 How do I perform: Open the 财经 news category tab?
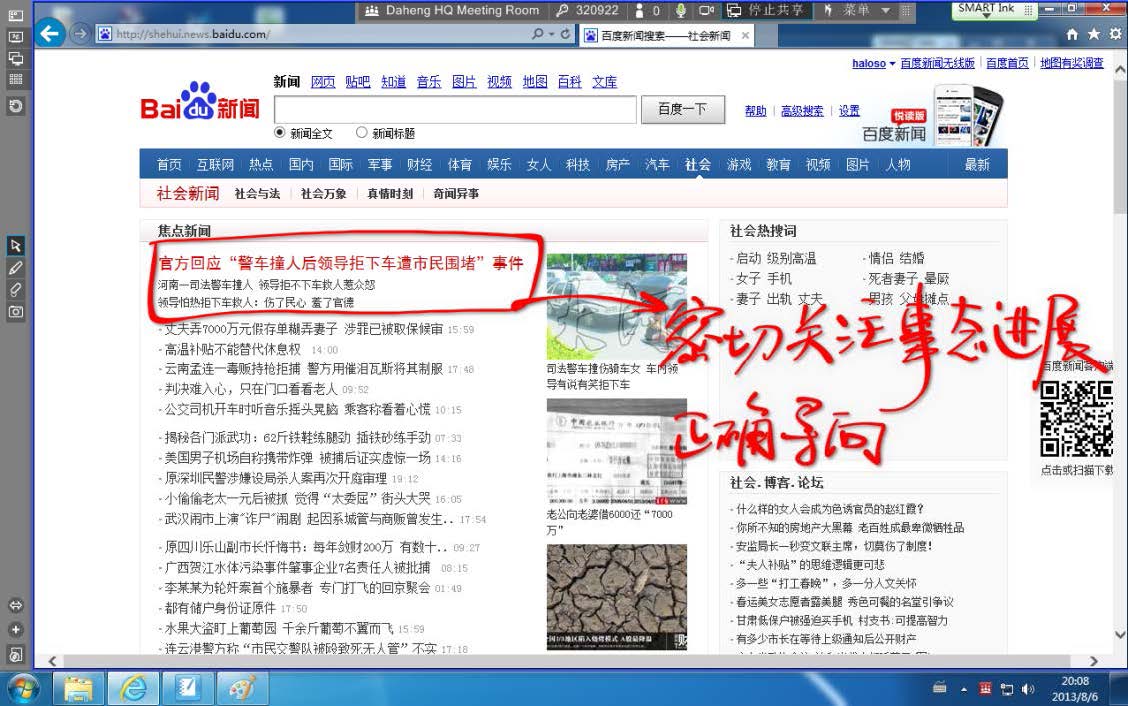click(x=419, y=165)
